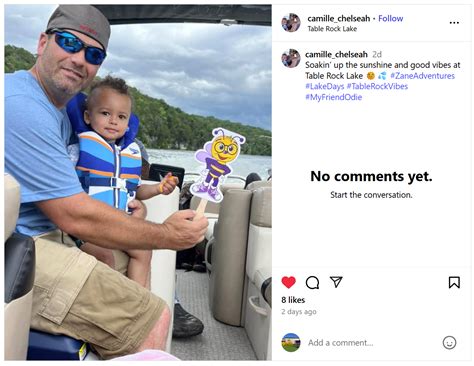This screenshot has width=474, height=366.
Task: Open the camille_chelseah username in the header
Action: tap(339, 18)
